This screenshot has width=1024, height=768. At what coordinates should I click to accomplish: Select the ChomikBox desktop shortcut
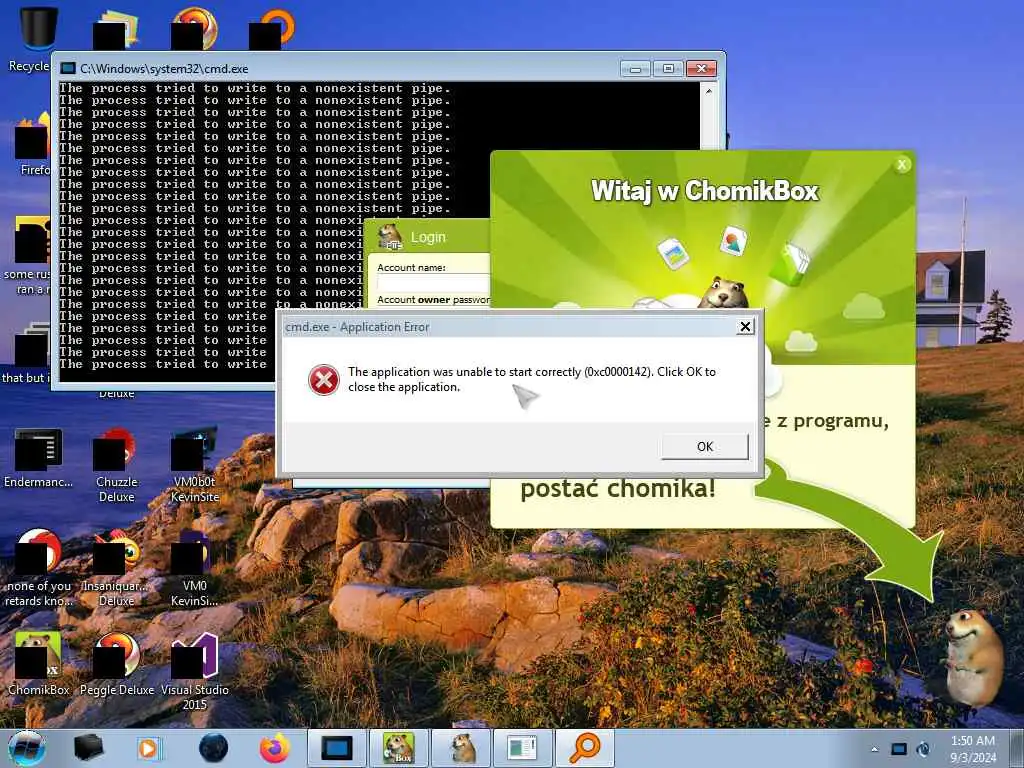pos(39,664)
